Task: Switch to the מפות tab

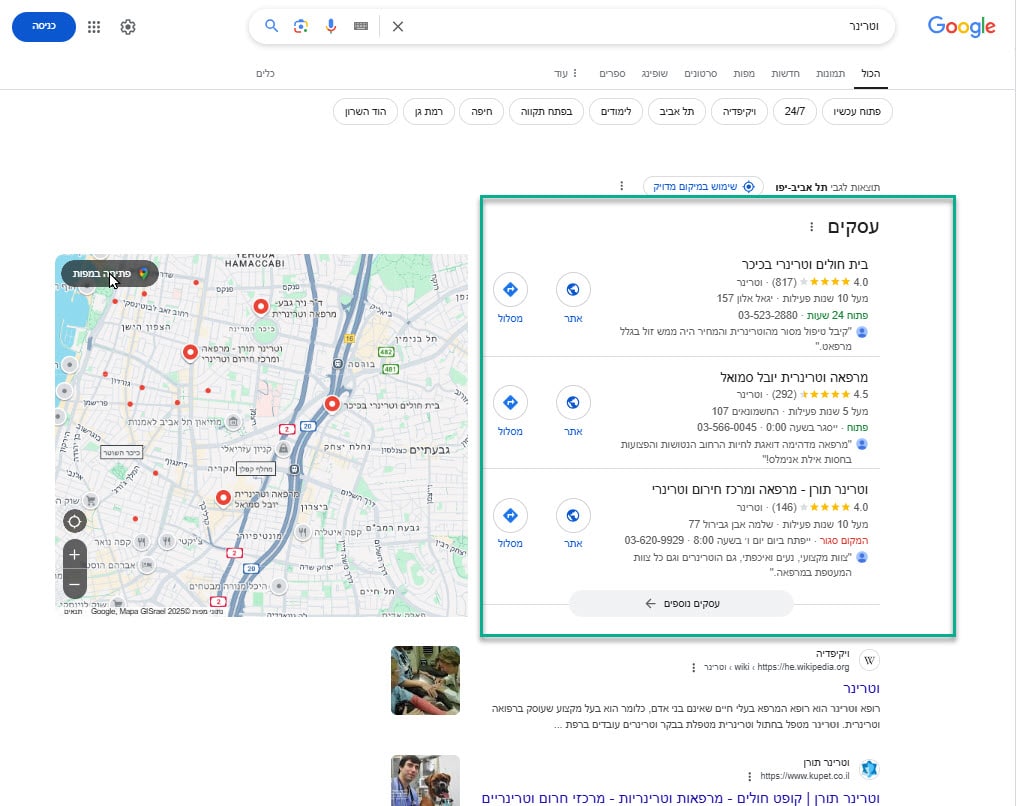Action: coord(744,73)
